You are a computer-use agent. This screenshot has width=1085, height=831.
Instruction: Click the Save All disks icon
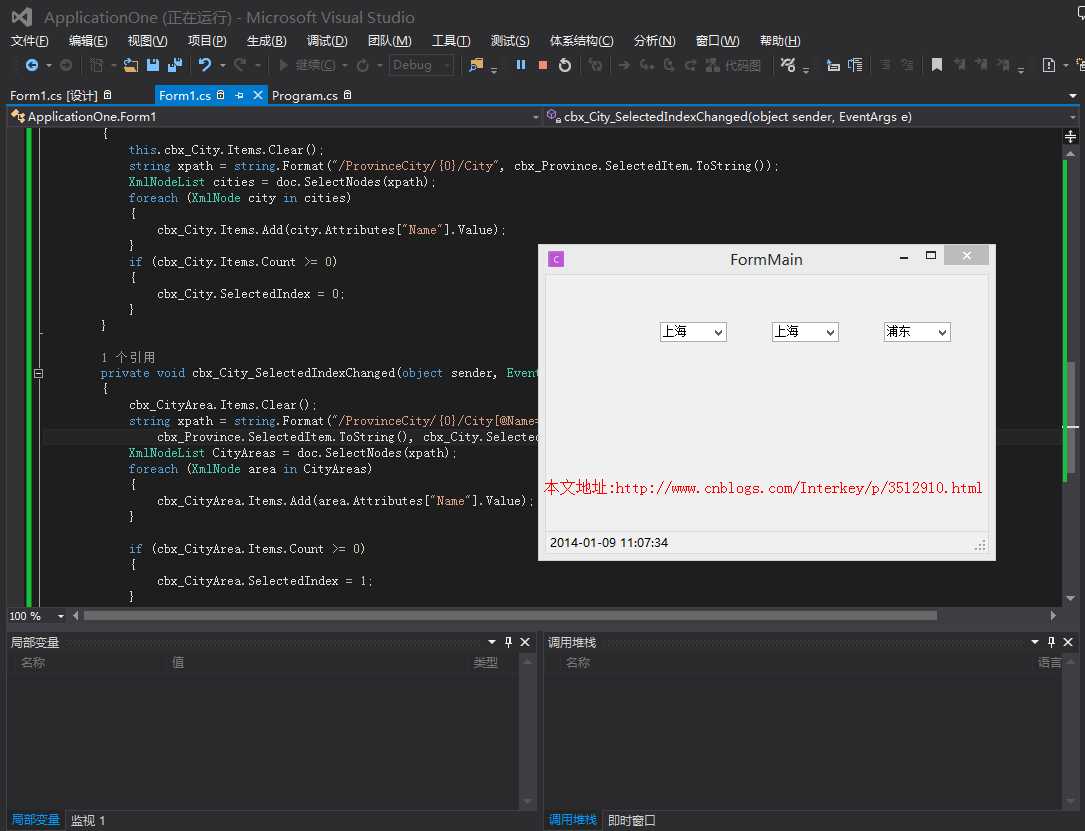point(175,65)
